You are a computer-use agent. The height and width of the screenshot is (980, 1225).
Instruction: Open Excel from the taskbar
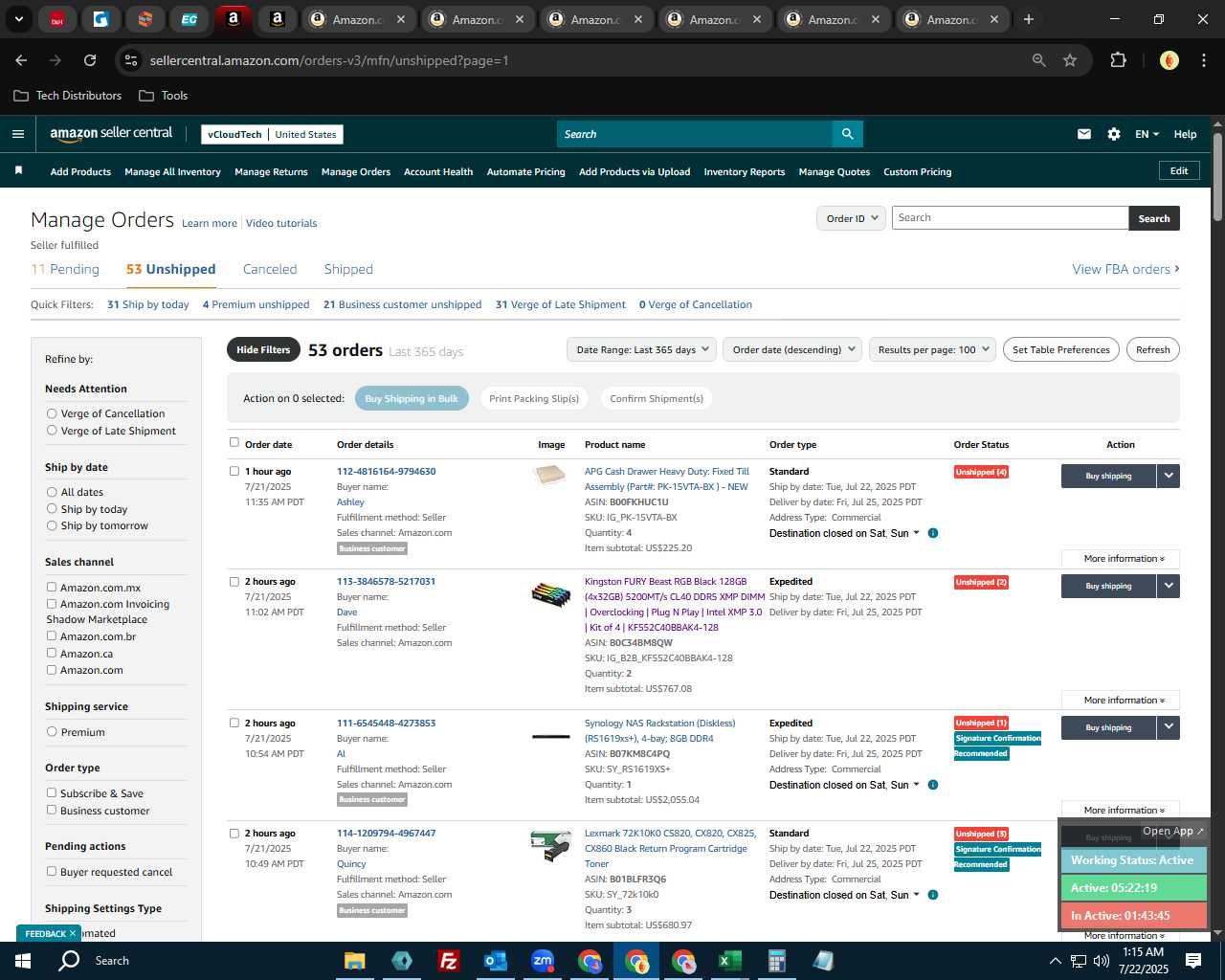click(729, 961)
